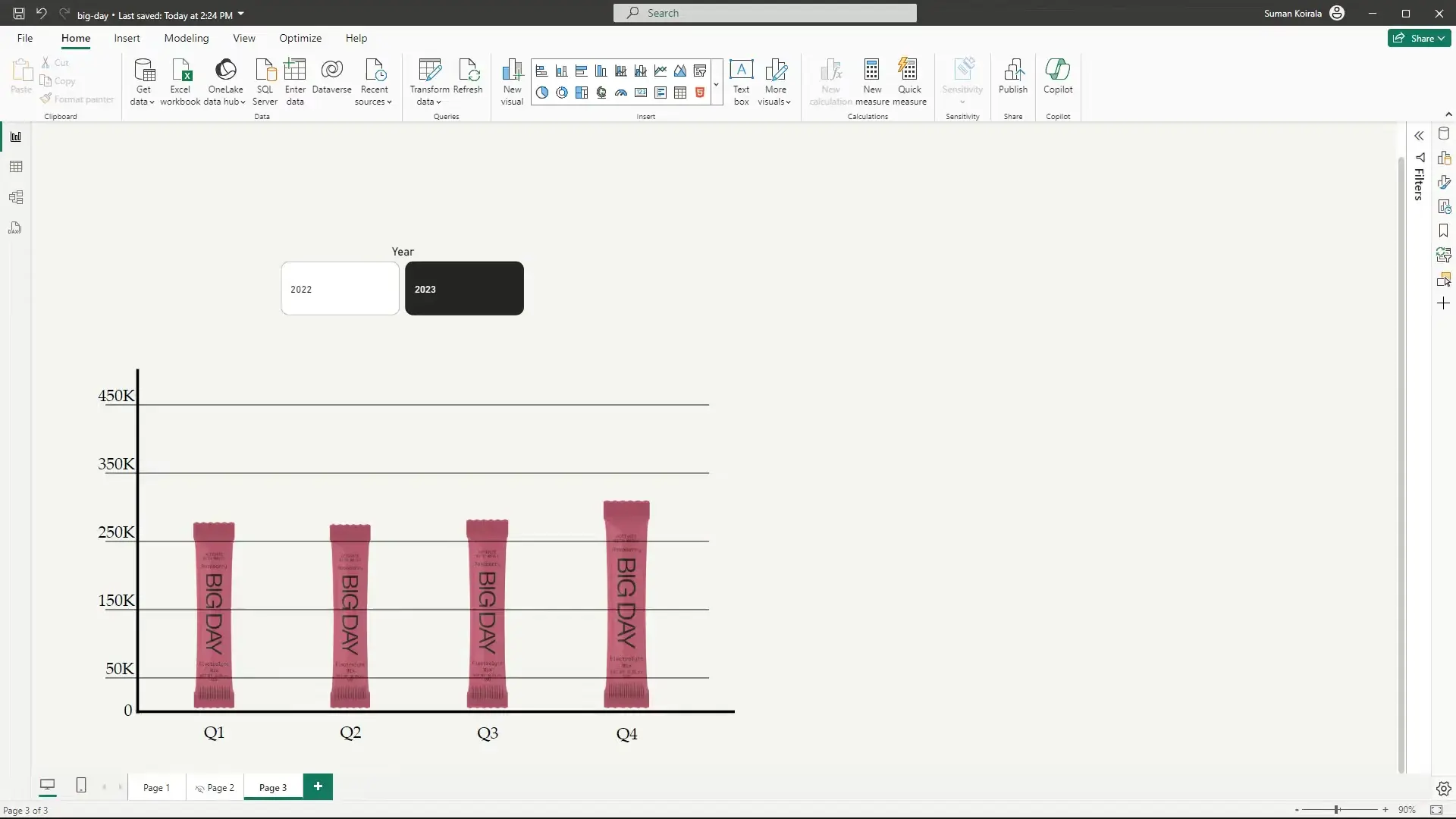Switch to mobile layout view

coord(81,786)
